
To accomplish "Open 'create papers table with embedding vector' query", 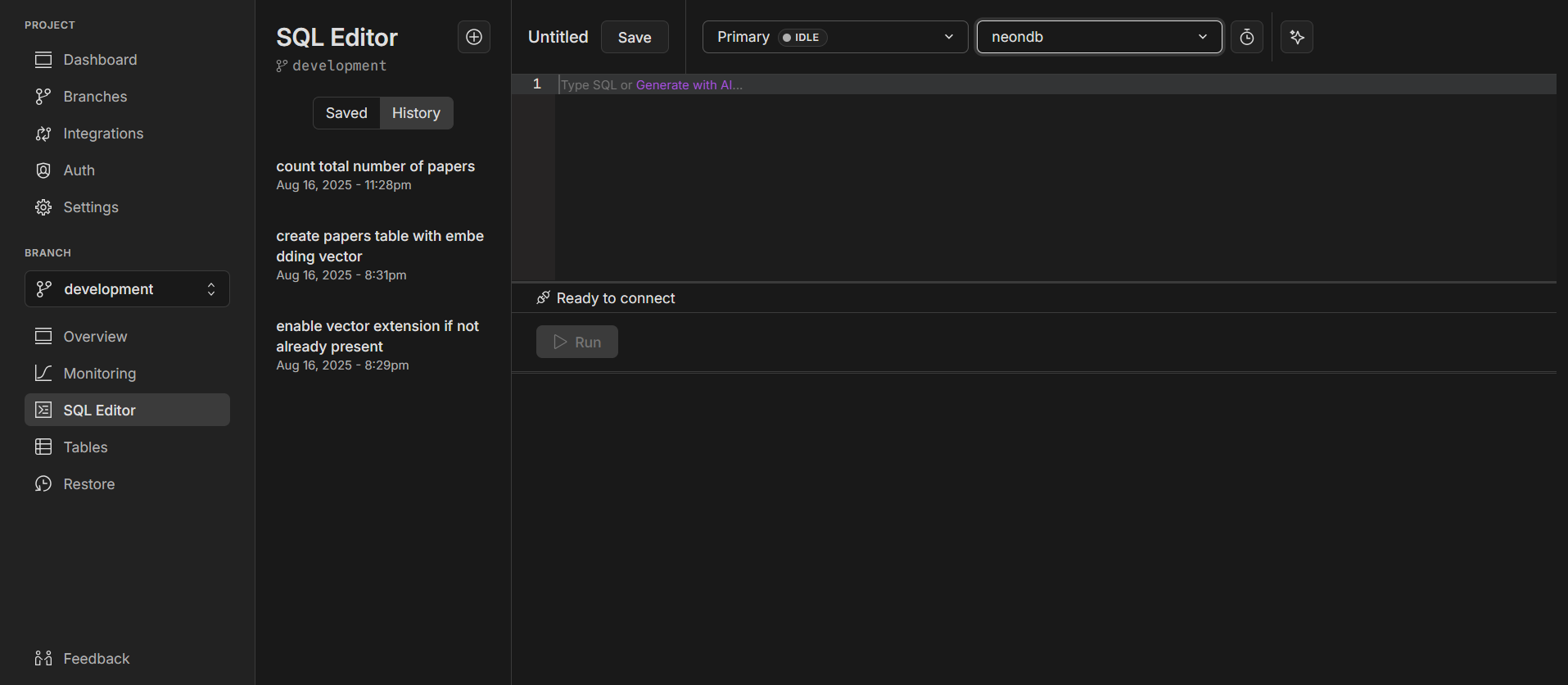I will [380, 246].
